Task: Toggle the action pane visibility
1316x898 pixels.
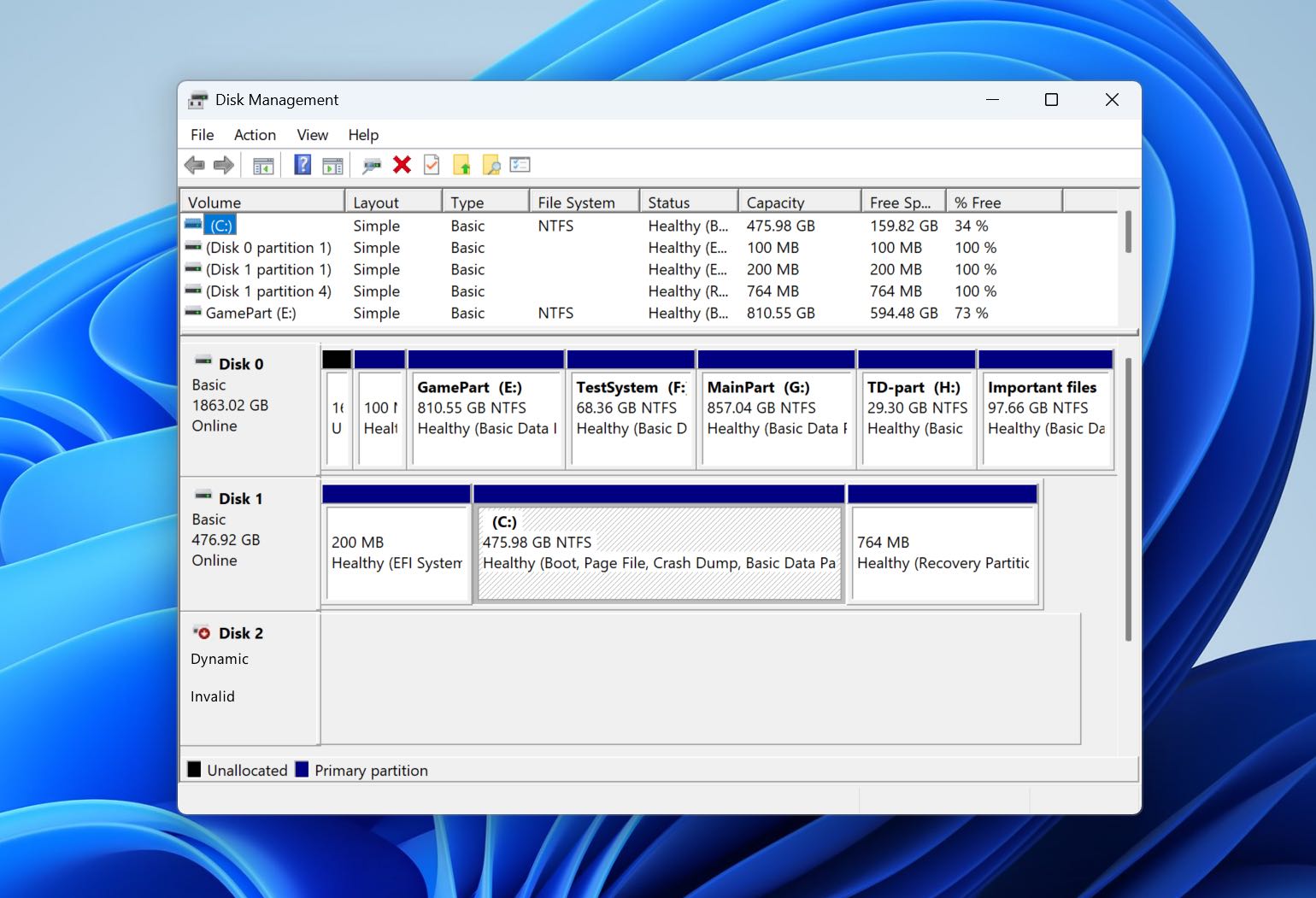Action: [333, 164]
